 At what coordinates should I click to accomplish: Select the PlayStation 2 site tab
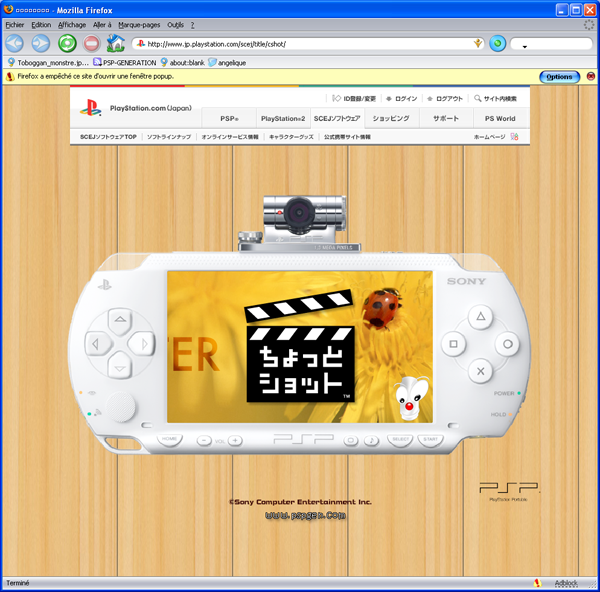pyautogui.click(x=283, y=118)
